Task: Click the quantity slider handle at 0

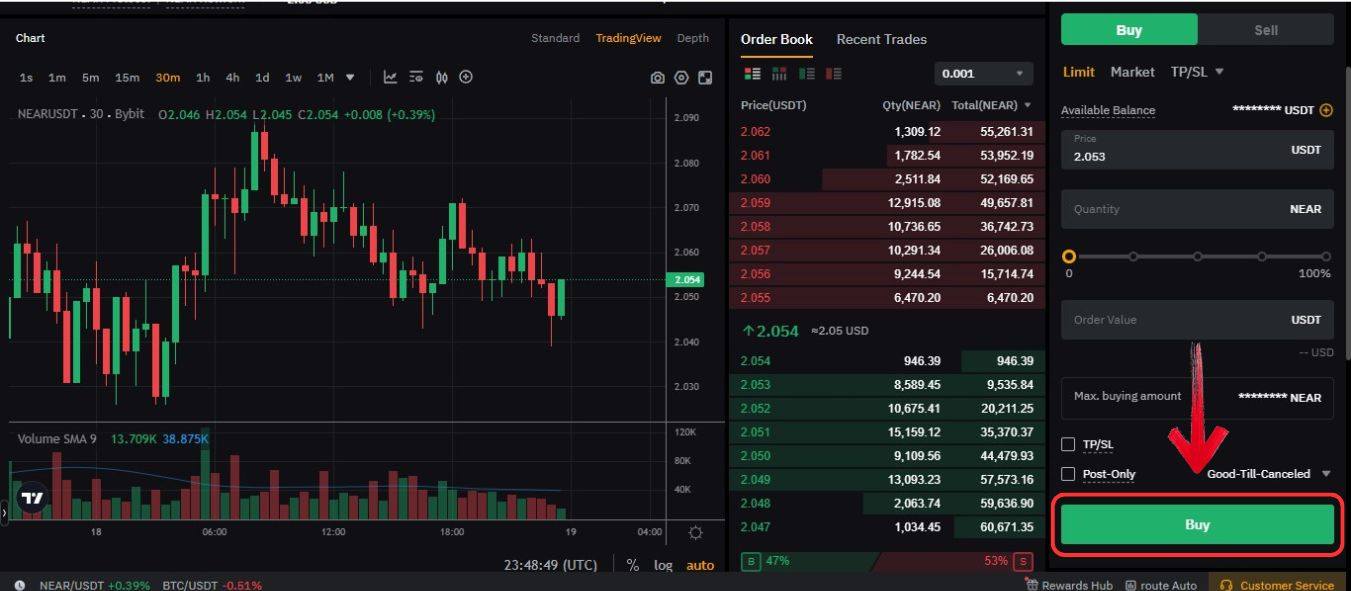Action: 1069,256
